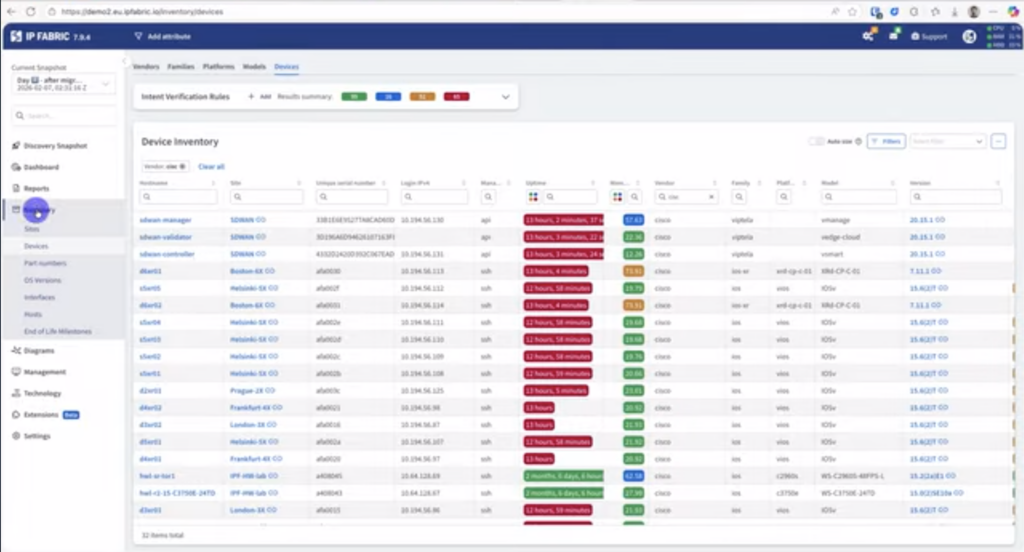Image resolution: width=1024 pixels, height=552 pixels.
Task: Click the Dashboard icon in the sidebar
Action: pos(16,167)
